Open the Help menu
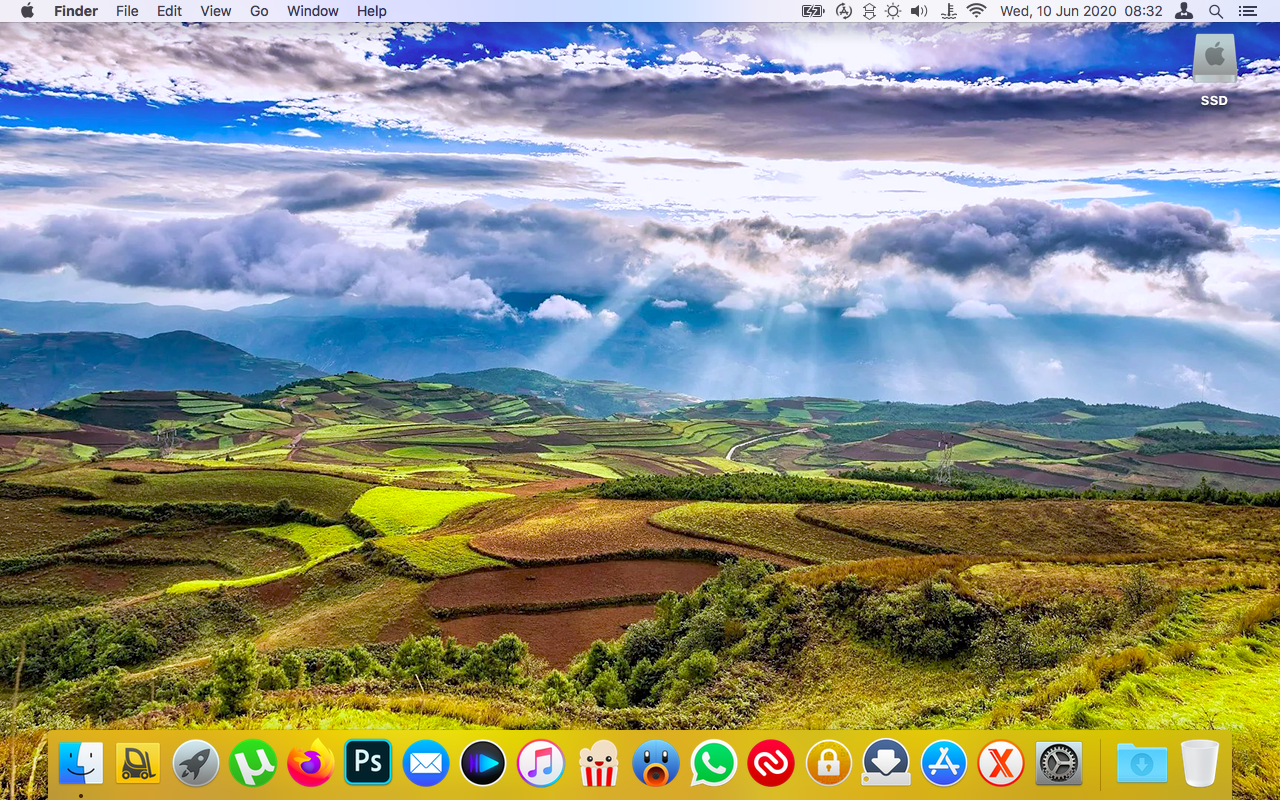This screenshot has width=1280, height=800. click(372, 11)
